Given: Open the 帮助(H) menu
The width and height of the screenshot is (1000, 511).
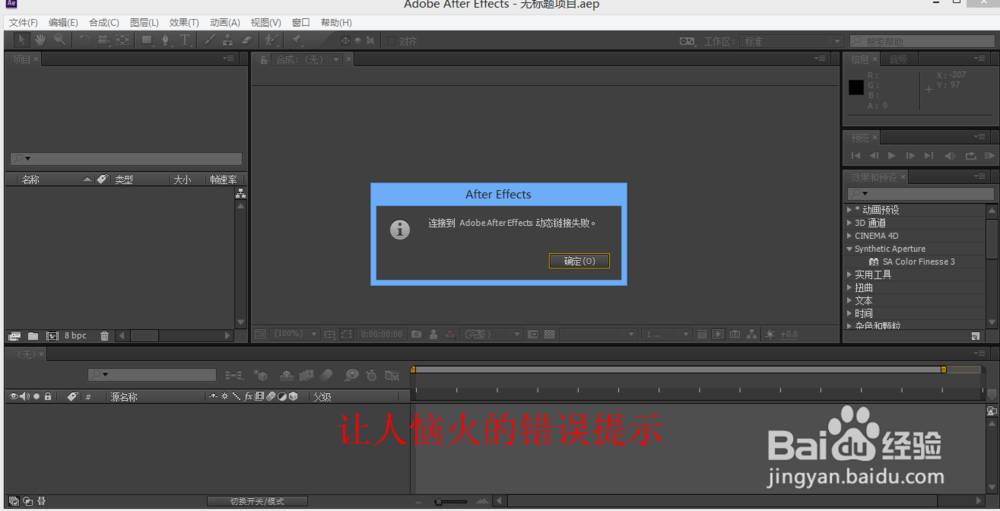Looking at the screenshot, I should (x=336, y=23).
